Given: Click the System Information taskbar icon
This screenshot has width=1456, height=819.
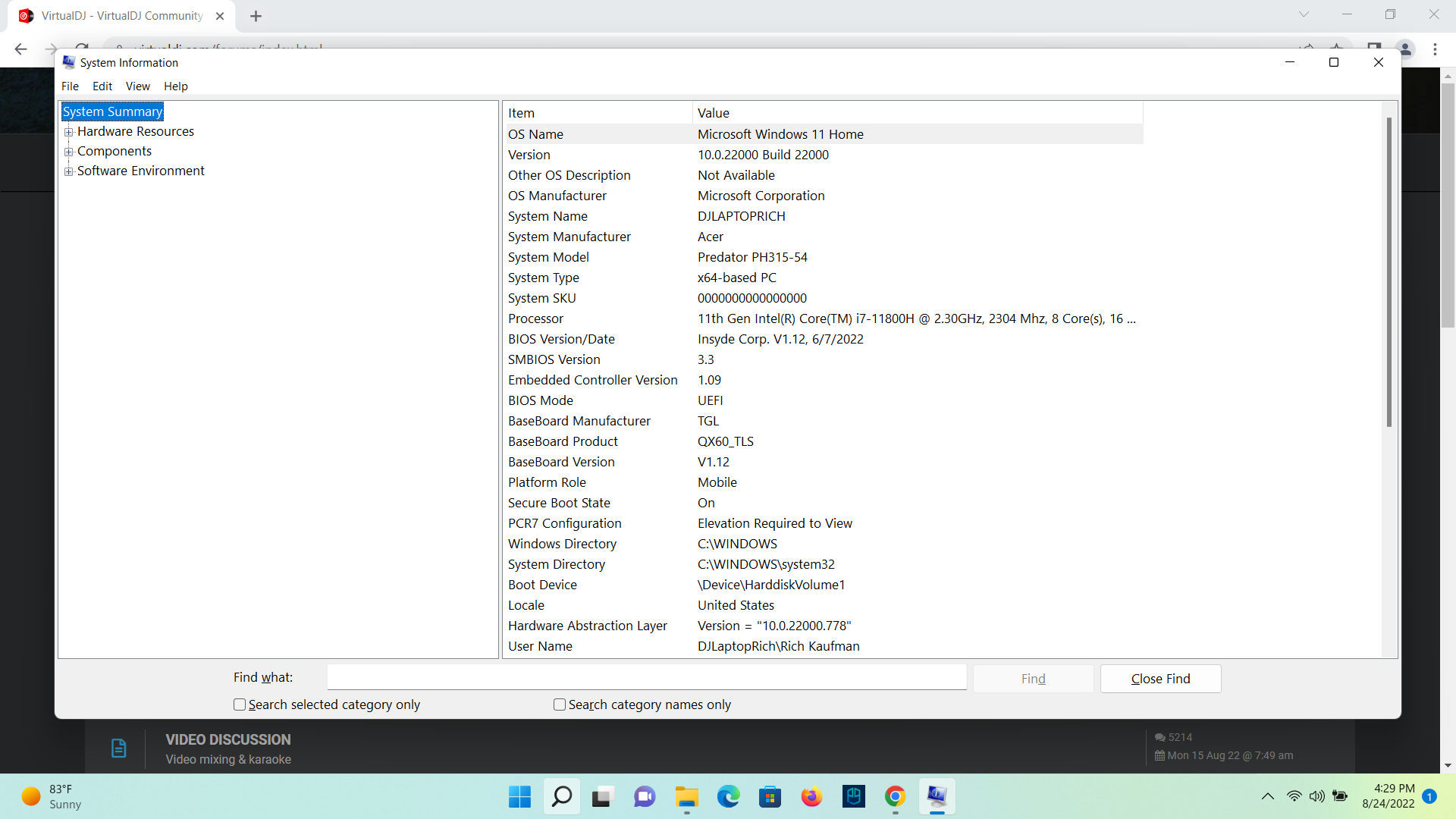Looking at the screenshot, I should pyautogui.click(x=937, y=797).
